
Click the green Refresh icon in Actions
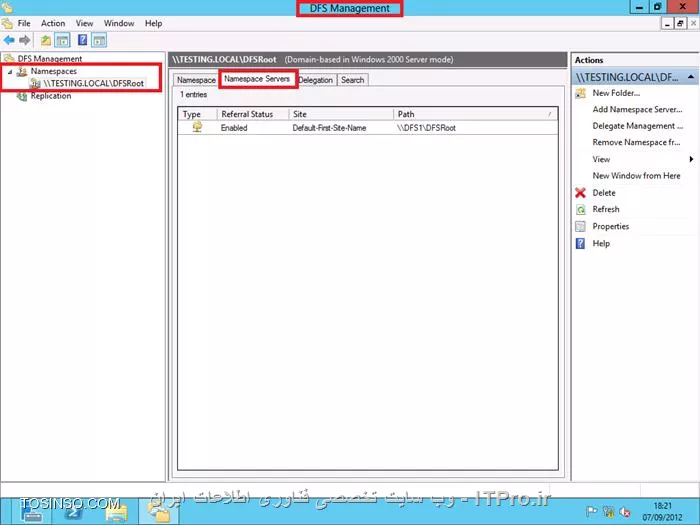(x=580, y=209)
